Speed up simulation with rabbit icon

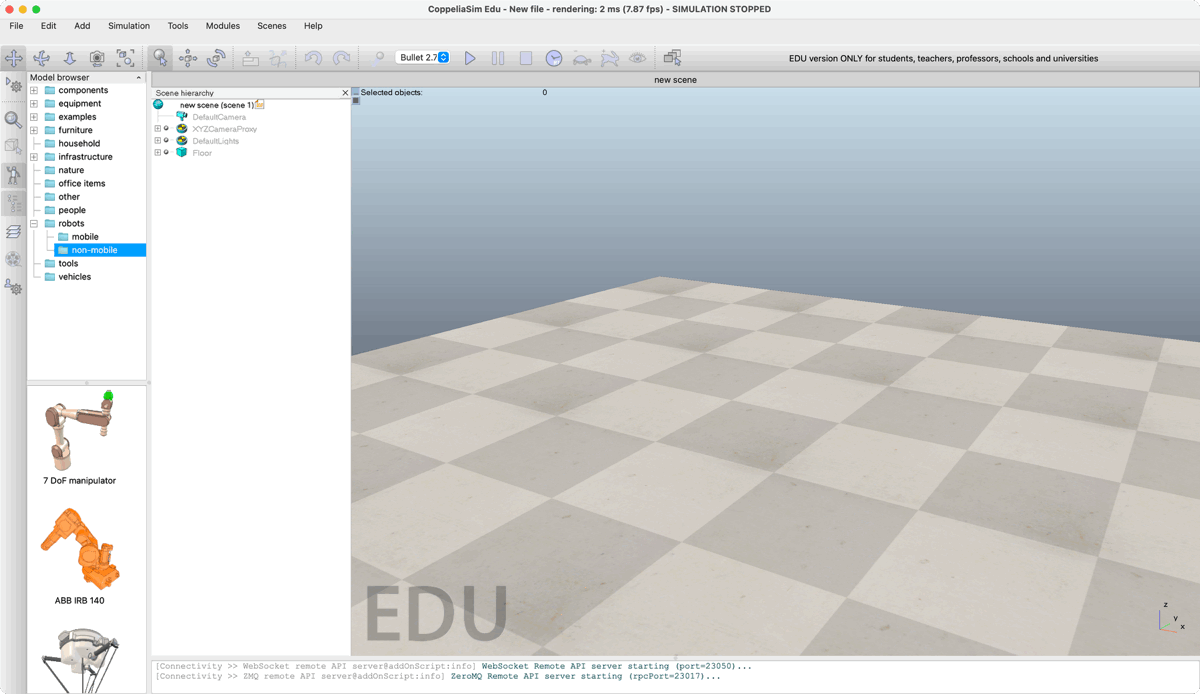(610, 58)
